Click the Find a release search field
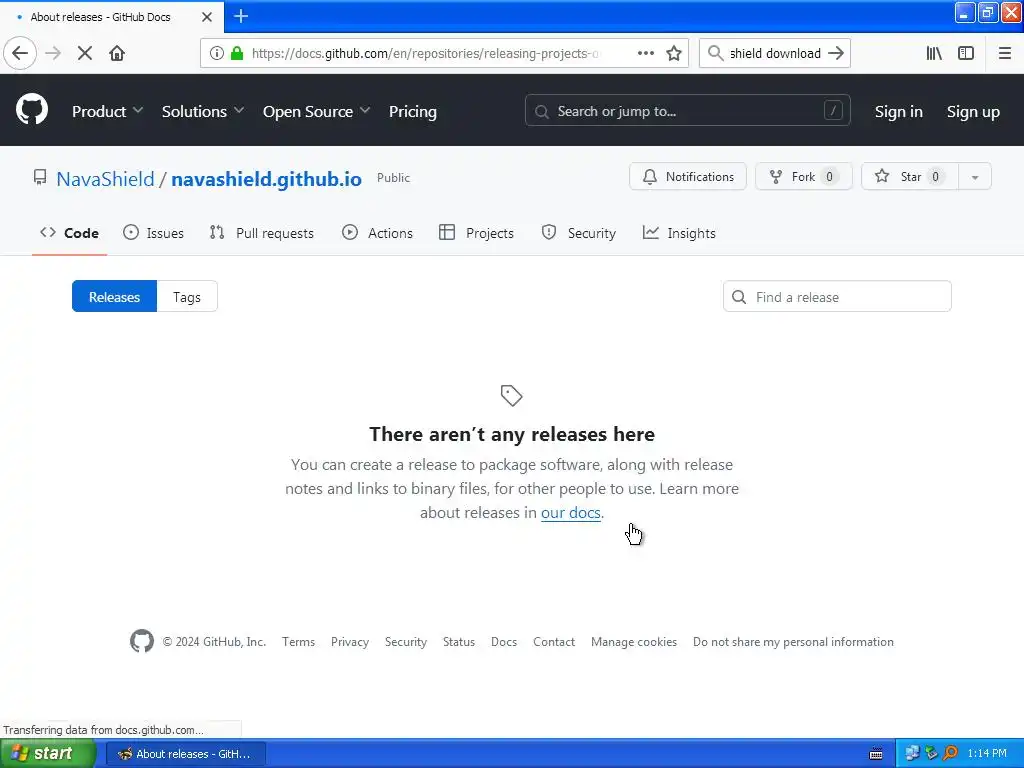The height and width of the screenshot is (768, 1024). pos(837,296)
